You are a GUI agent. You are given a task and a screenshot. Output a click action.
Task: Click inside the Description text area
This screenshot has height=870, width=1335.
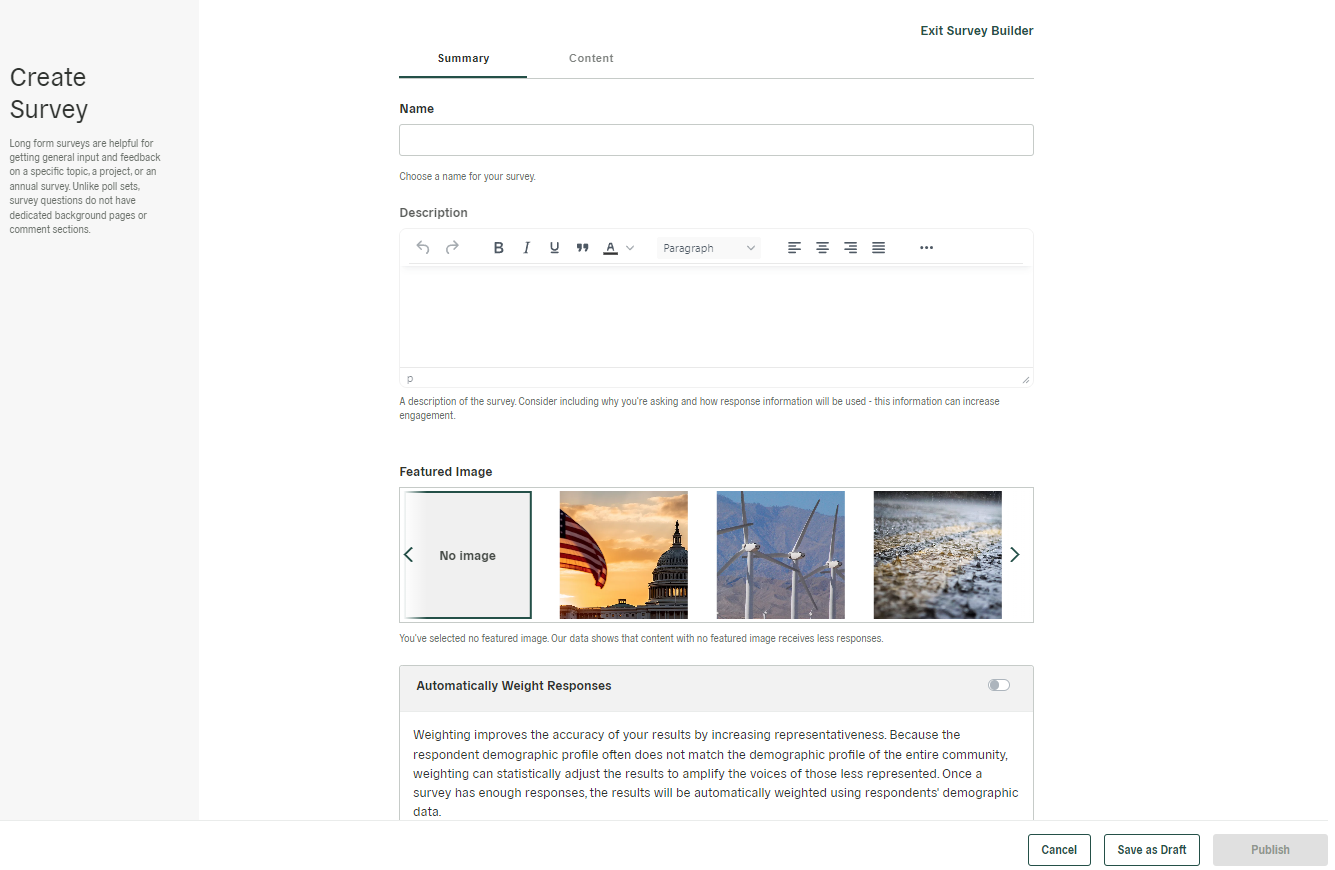pyautogui.click(x=716, y=317)
